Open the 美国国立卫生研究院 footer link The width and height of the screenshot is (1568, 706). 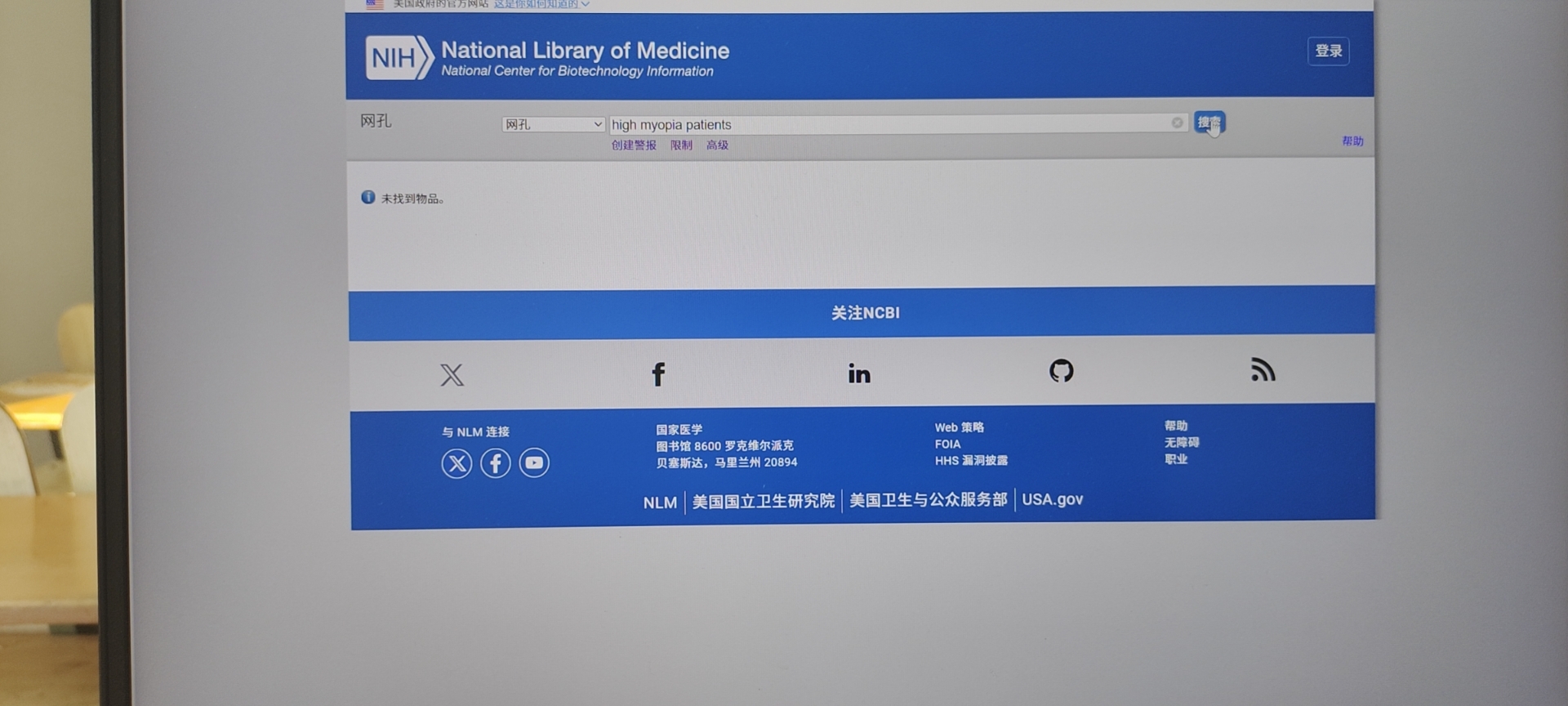tap(764, 501)
